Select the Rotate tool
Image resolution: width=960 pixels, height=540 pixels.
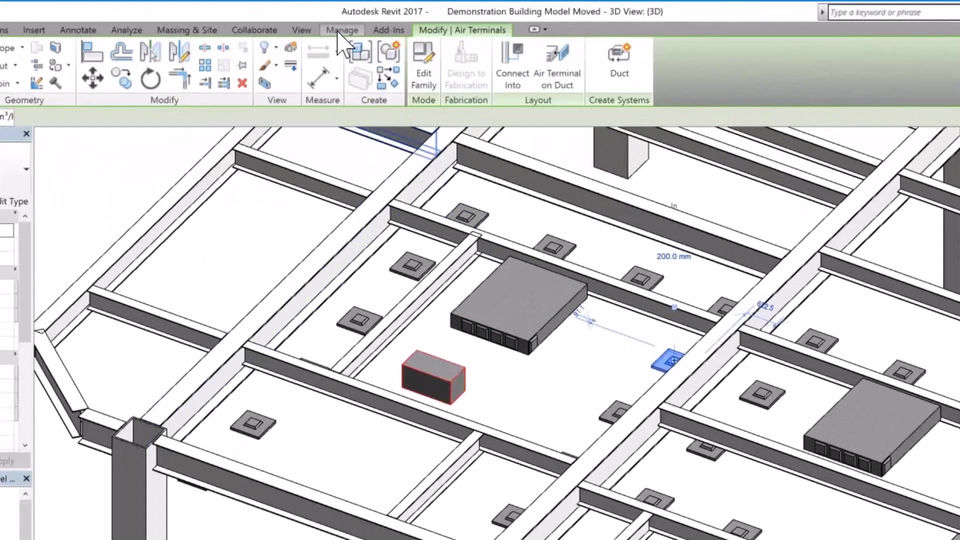coord(150,79)
